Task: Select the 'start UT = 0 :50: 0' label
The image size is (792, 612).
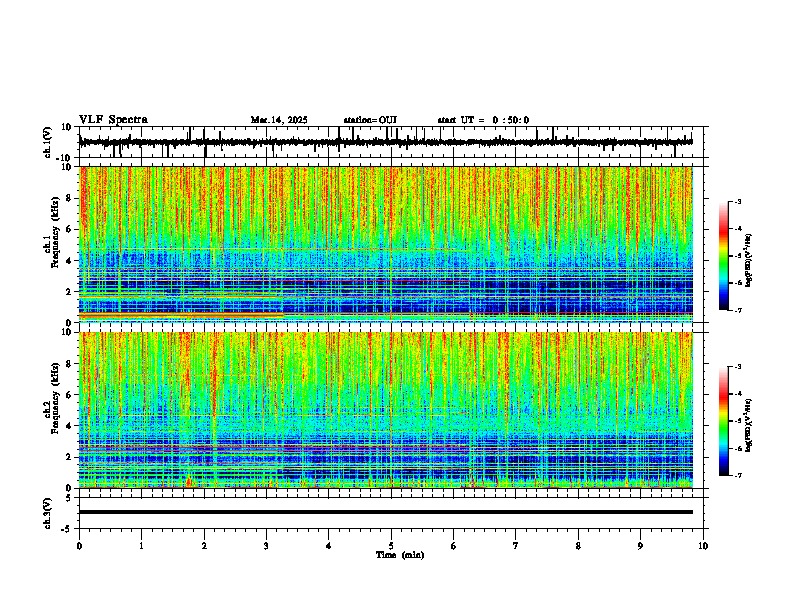Action: [x=483, y=120]
